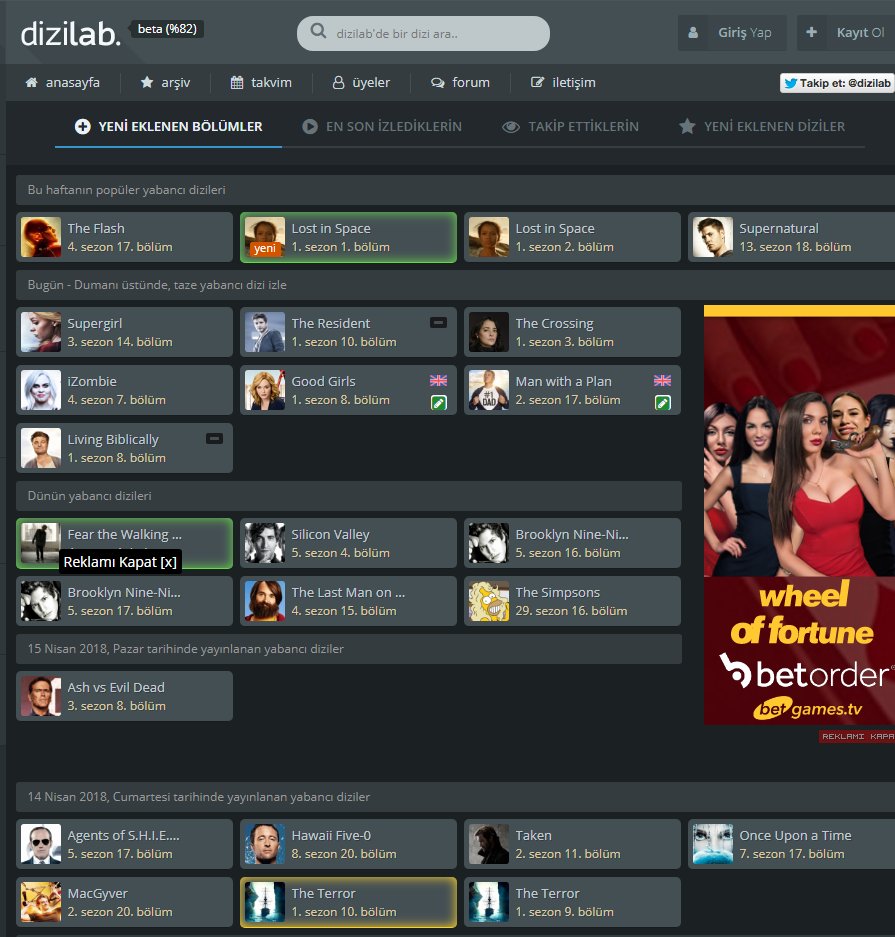The width and height of the screenshot is (895, 937).
Task: Open Agents of S.H.I.E.L.D. episode 17
Action: point(124,844)
